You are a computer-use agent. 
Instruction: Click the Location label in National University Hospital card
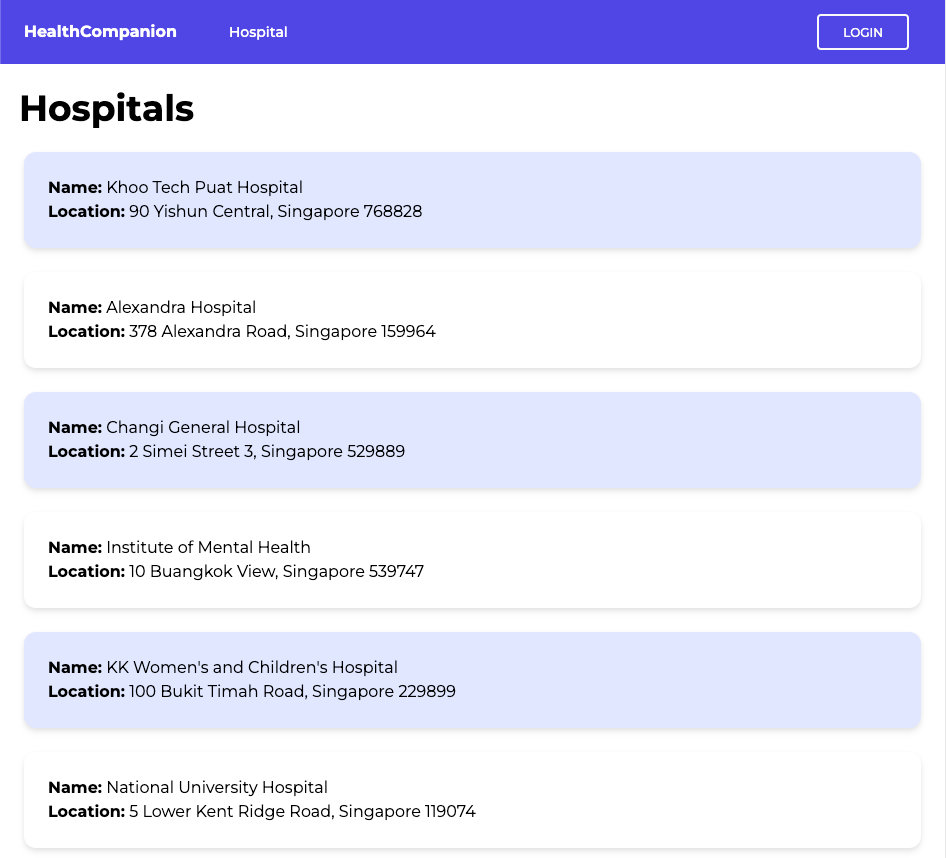86,812
